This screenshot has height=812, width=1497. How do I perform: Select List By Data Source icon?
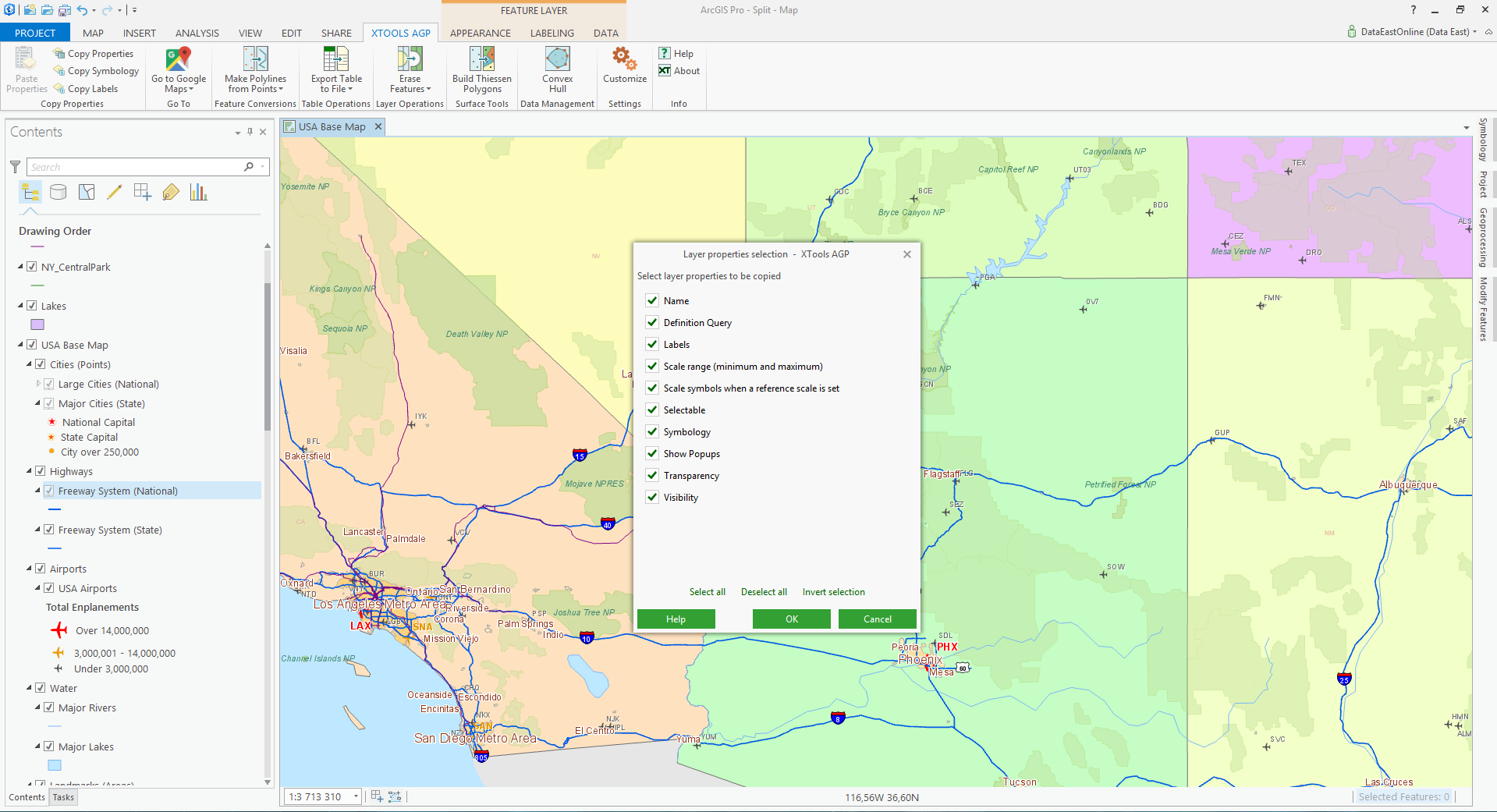[x=59, y=192]
